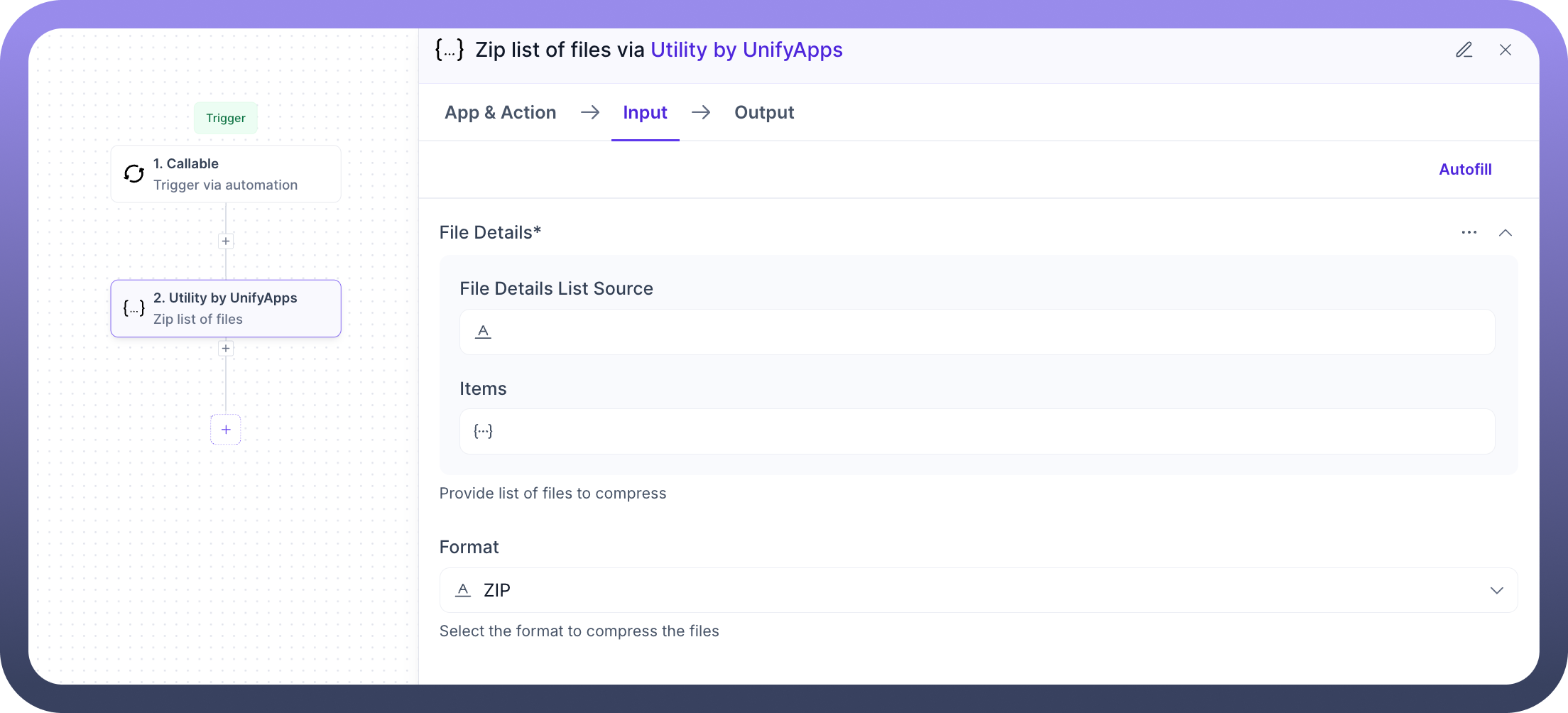The width and height of the screenshot is (1568, 713).
Task: Click small plus below Utility by UnifyApps node
Action: pos(226,349)
